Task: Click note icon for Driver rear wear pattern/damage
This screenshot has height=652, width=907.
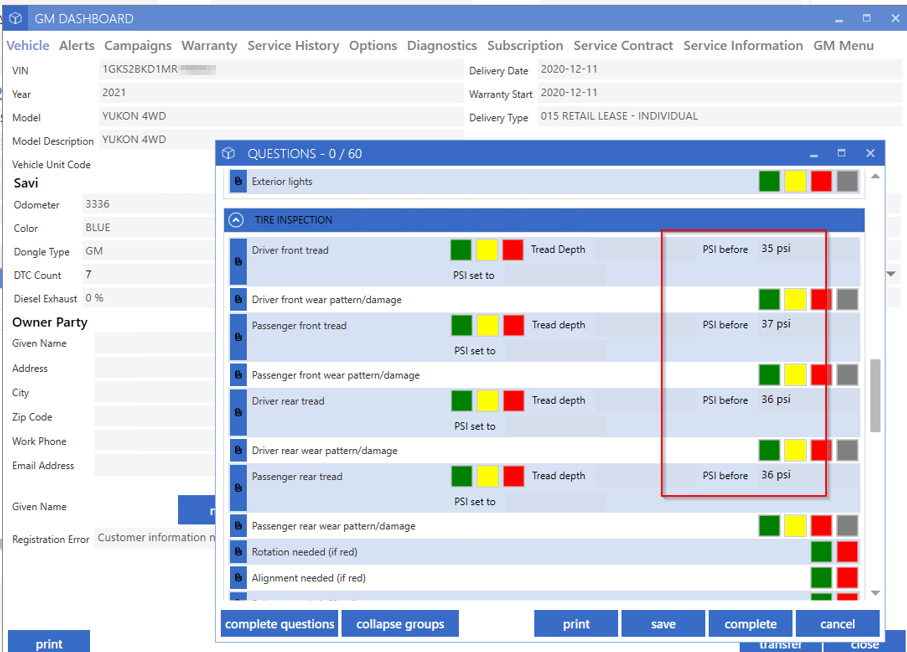Action: click(x=238, y=450)
